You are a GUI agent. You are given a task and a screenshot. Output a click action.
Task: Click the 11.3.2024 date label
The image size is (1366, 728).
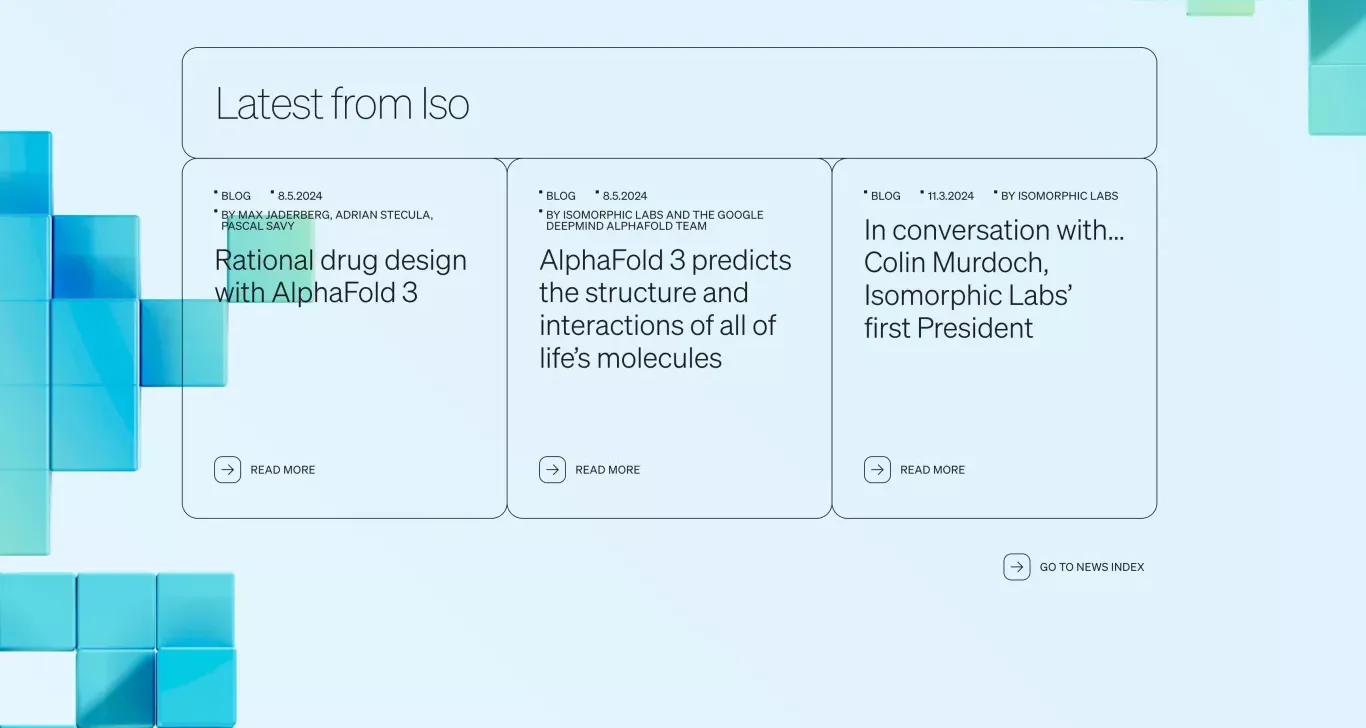point(951,196)
